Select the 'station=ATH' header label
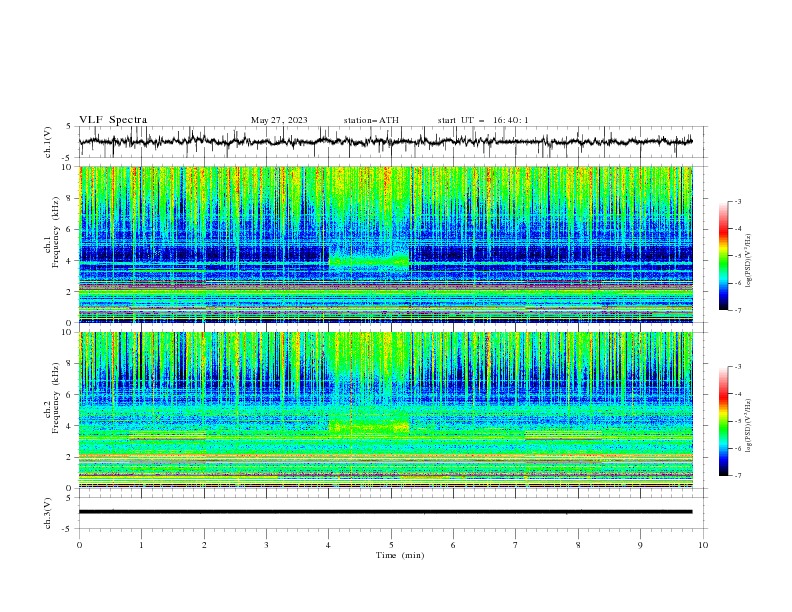The height and width of the screenshot is (612, 792). (x=371, y=120)
